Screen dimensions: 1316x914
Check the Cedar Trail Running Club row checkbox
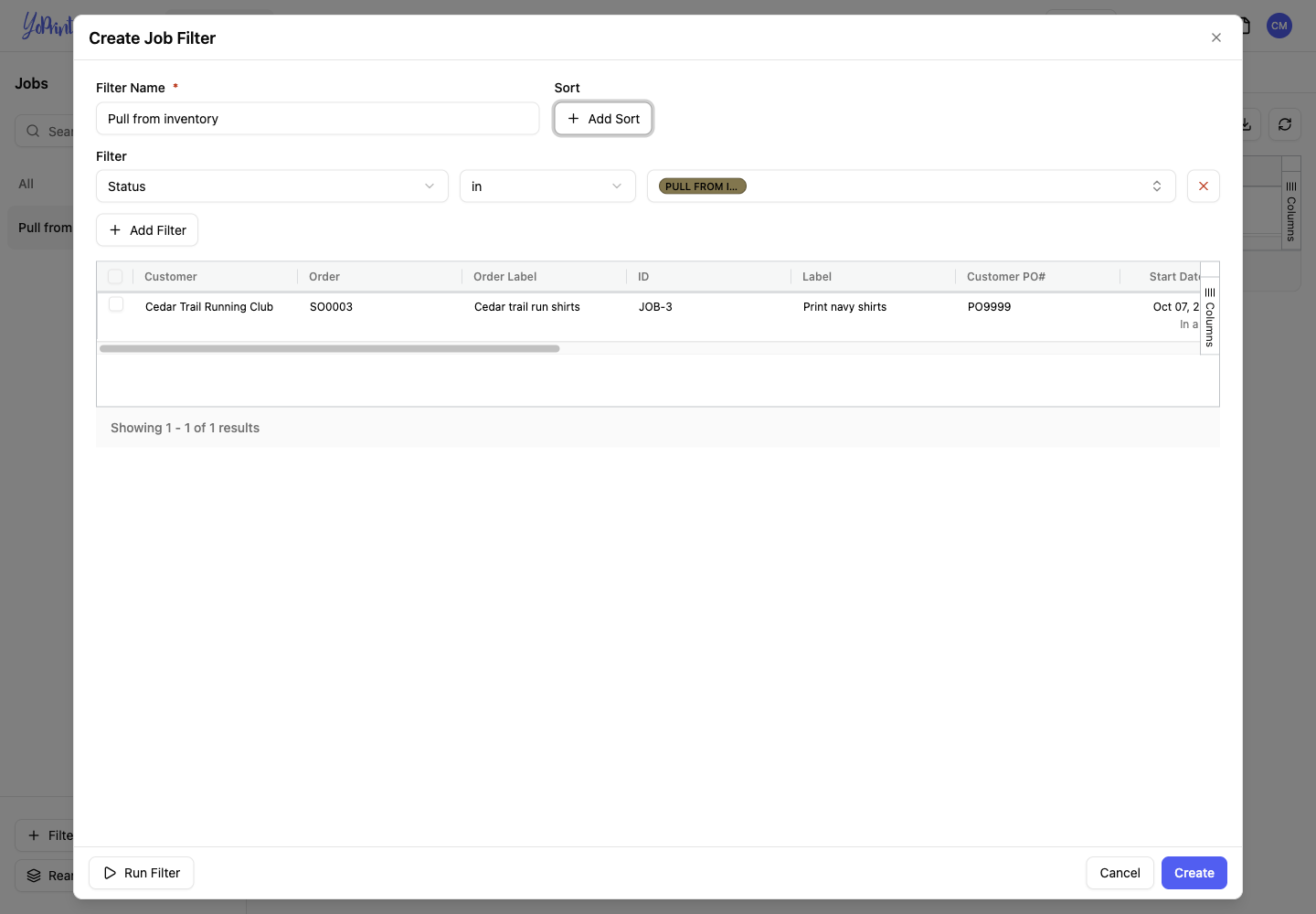point(116,304)
